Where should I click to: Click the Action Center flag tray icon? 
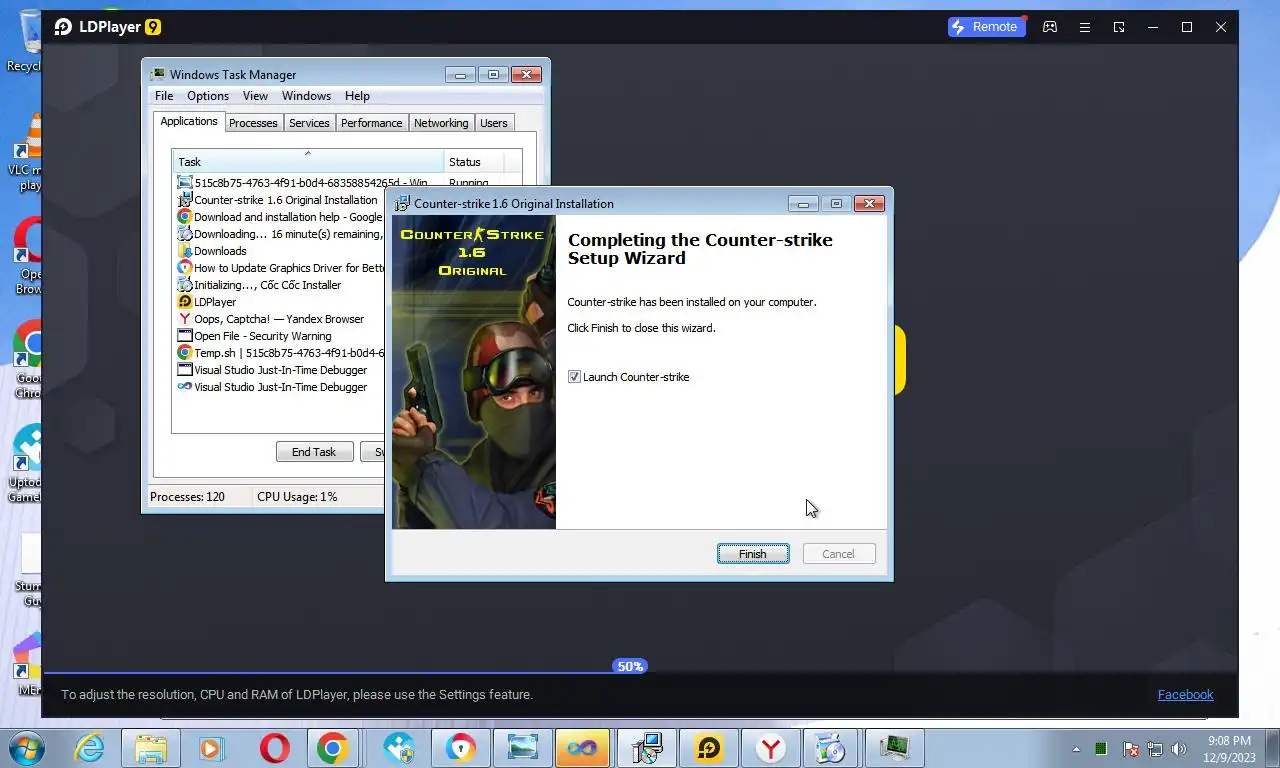click(1131, 748)
